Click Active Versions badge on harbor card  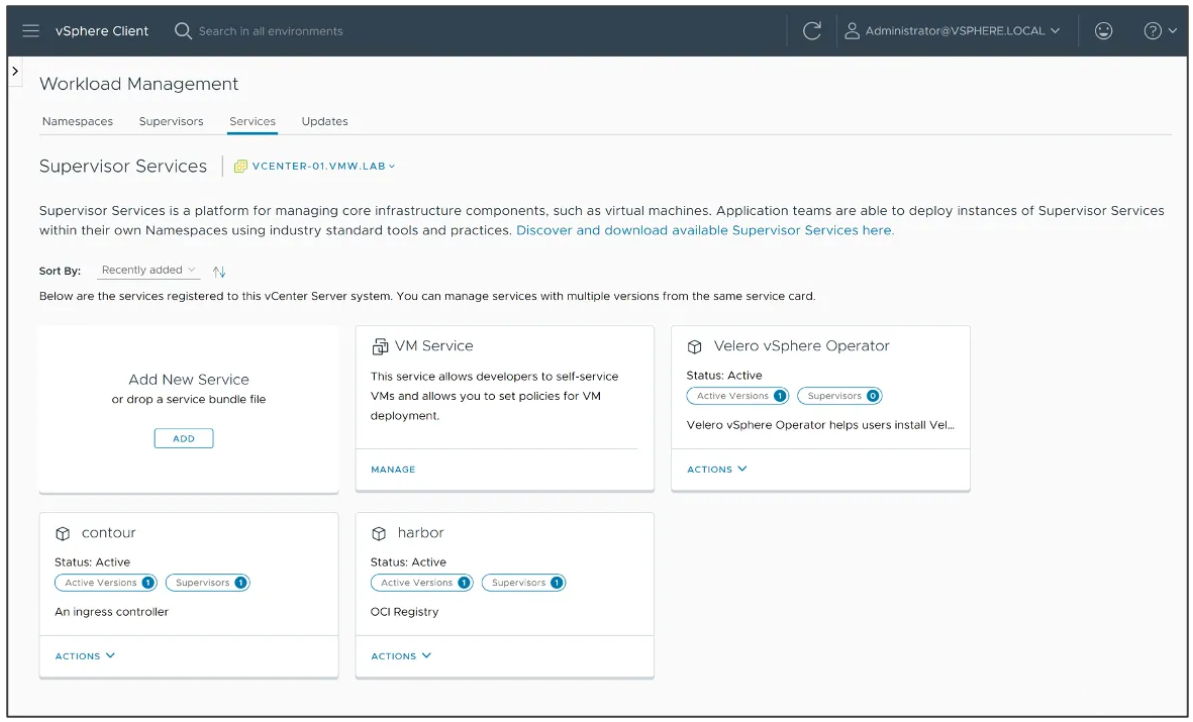coord(422,583)
